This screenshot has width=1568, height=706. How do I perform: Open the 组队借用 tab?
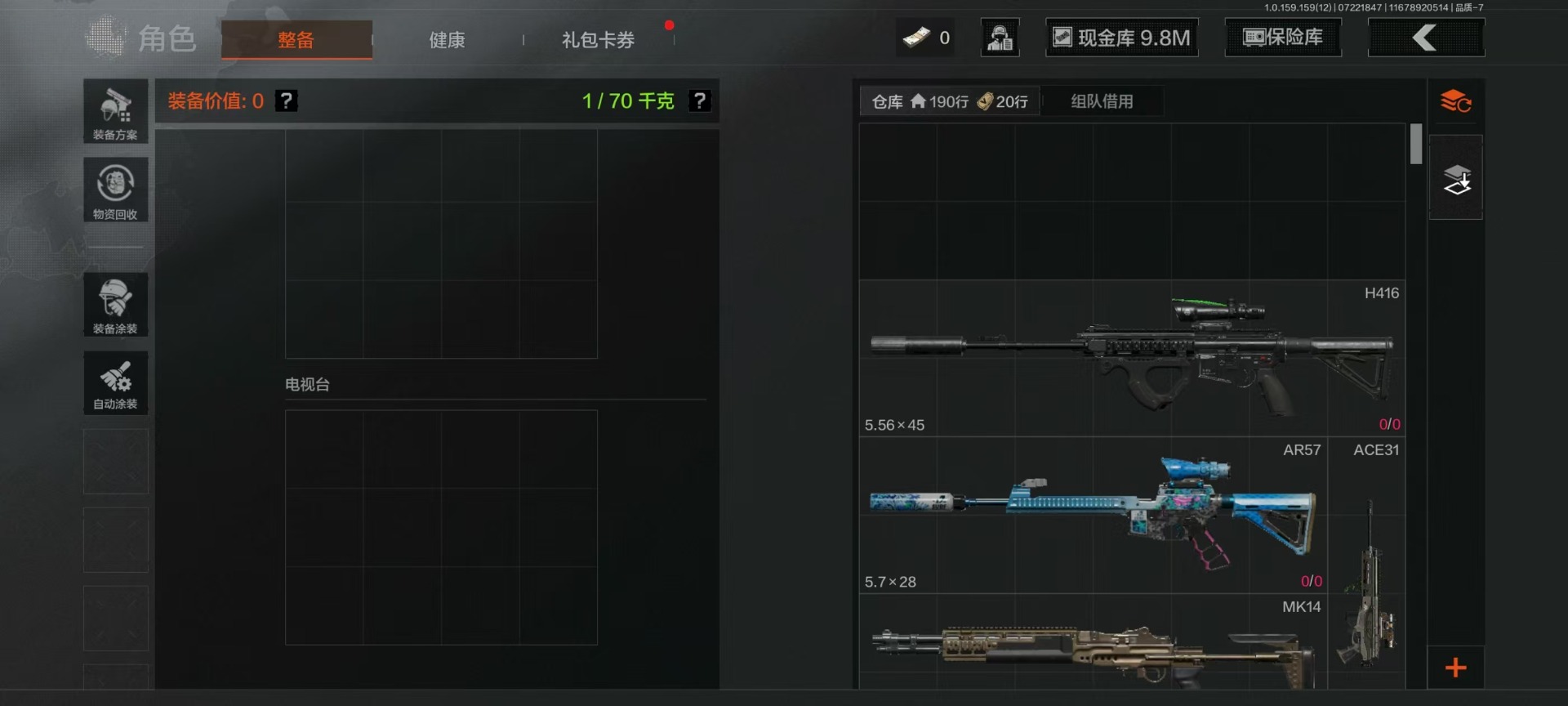[1102, 101]
